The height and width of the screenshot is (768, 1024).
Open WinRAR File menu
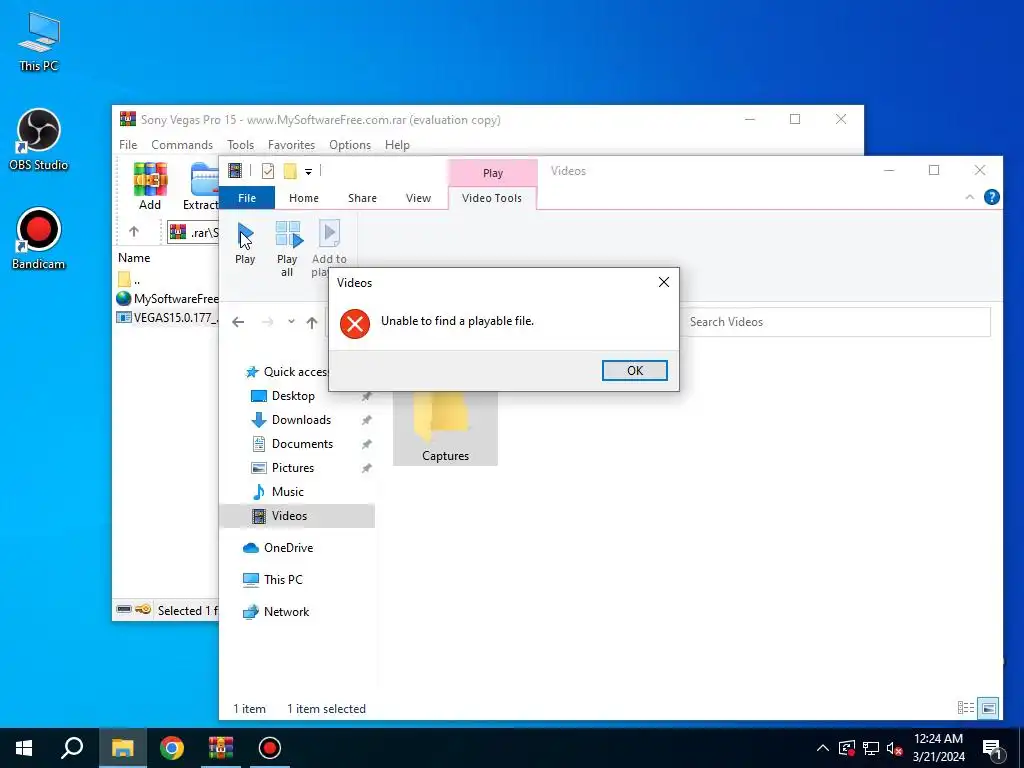click(x=128, y=145)
